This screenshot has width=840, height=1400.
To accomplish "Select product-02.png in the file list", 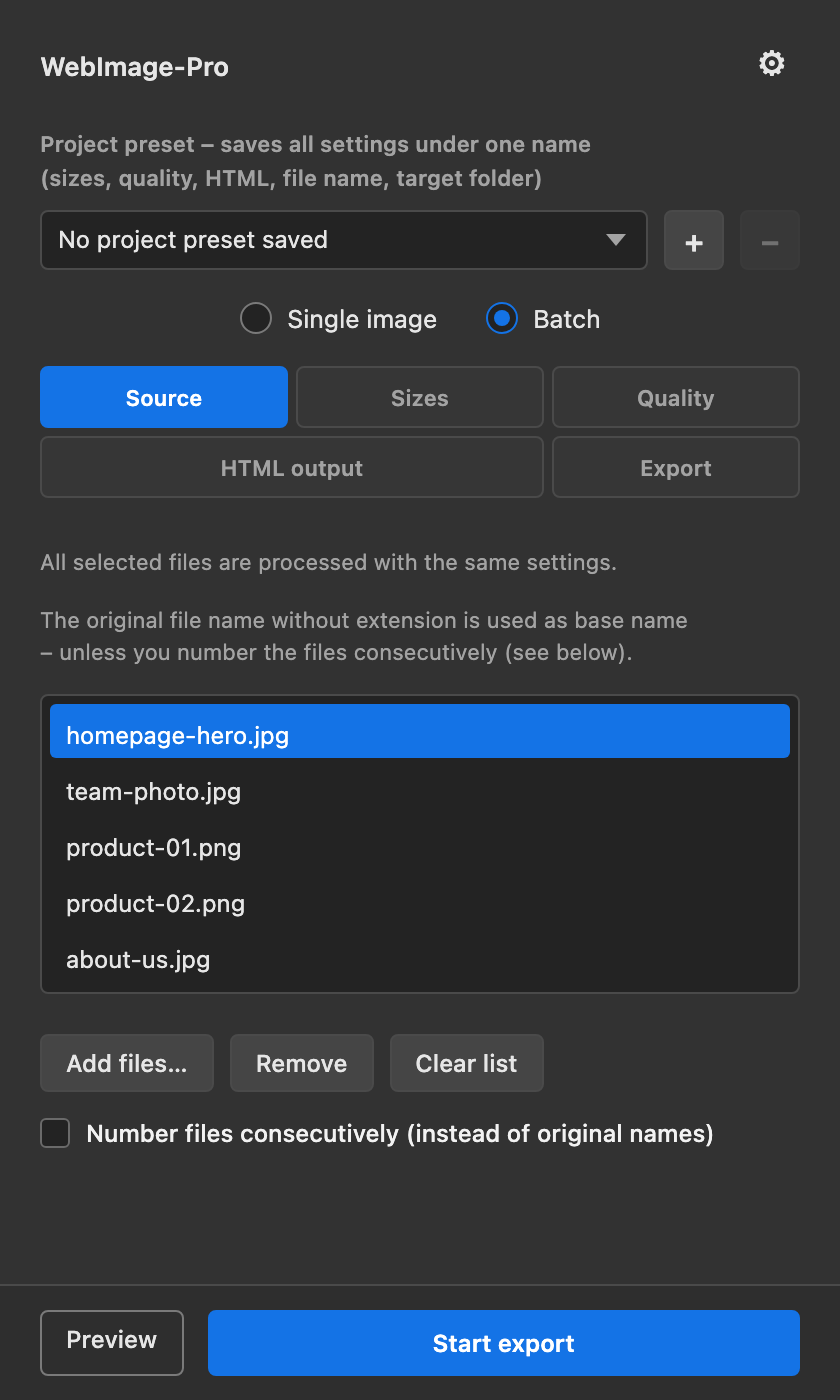I will pos(420,904).
